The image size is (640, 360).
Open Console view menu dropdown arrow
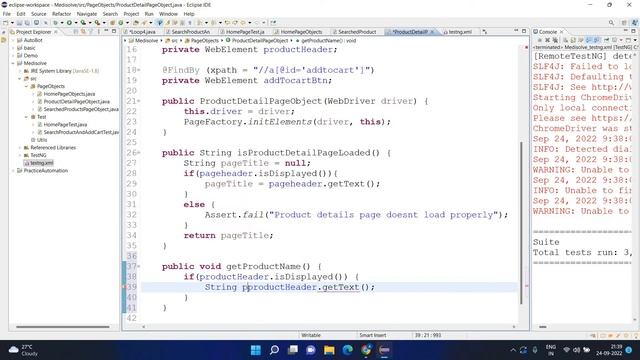tap(635, 40)
